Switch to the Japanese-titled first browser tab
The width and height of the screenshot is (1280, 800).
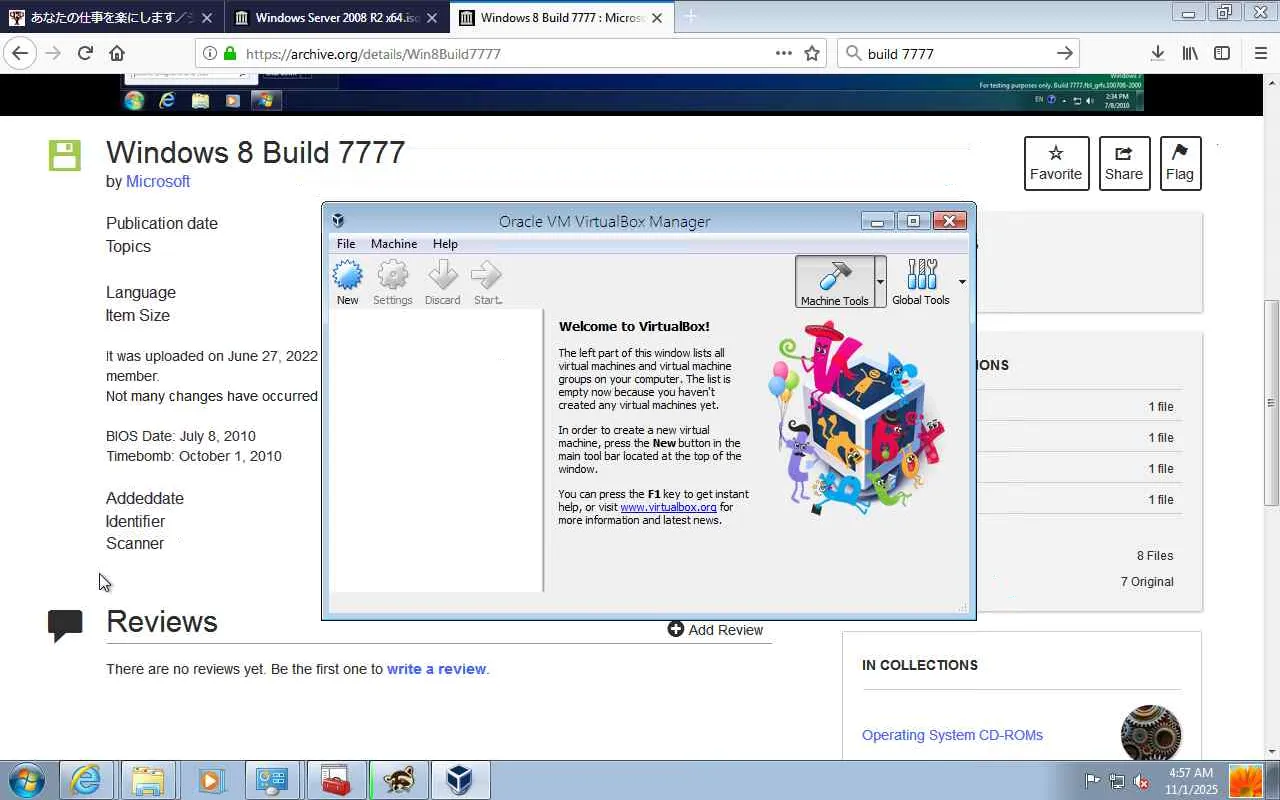click(x=112, y=17)
